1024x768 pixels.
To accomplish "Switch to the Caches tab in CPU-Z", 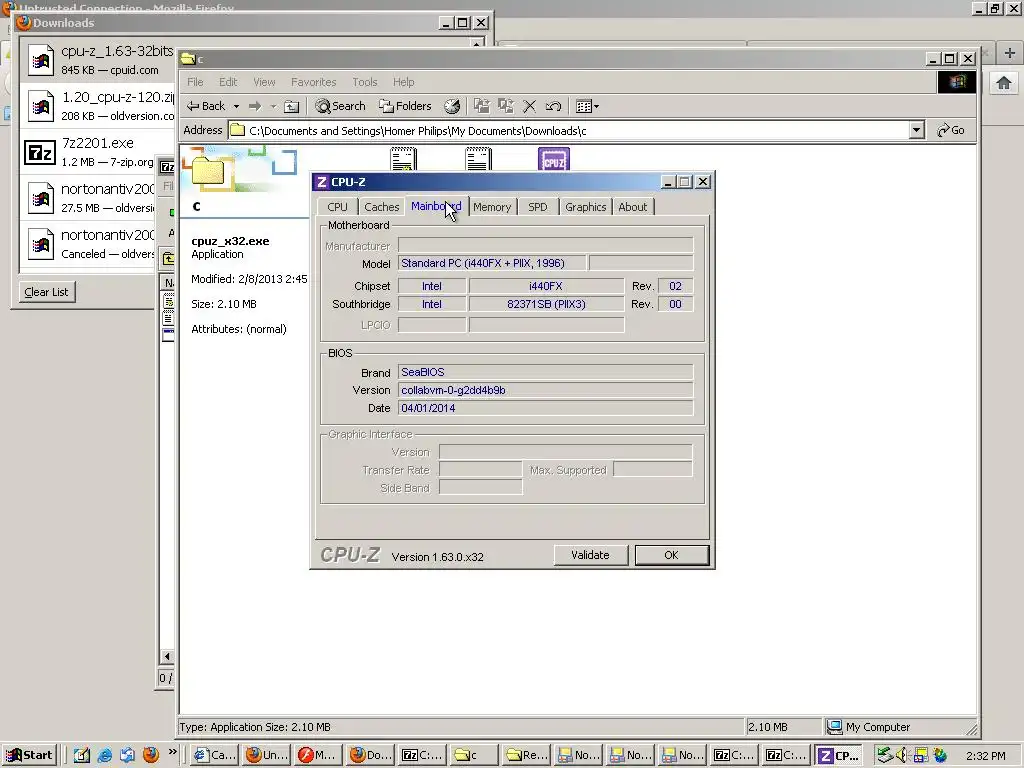I will coord(381,207).
